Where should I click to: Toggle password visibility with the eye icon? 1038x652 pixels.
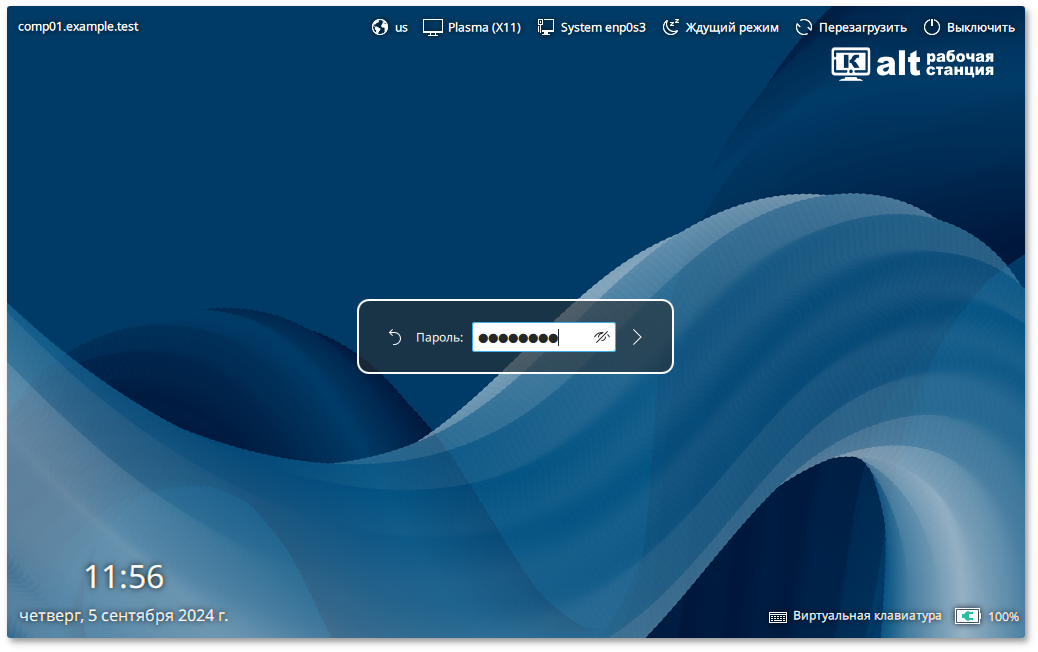(x=601, y=337)
